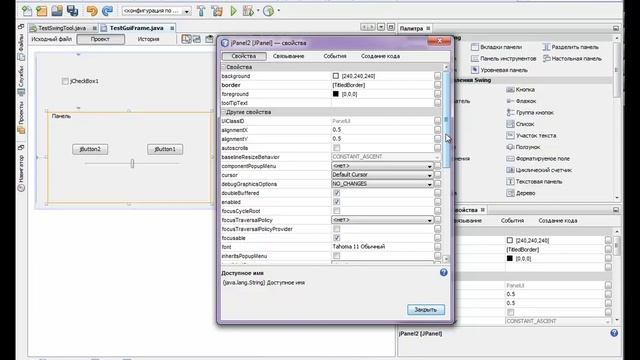This screenshot has height=360, width=640.
Task: Switch to Исходный файл view
Action: pyautogui.click(x=51, y=39)
